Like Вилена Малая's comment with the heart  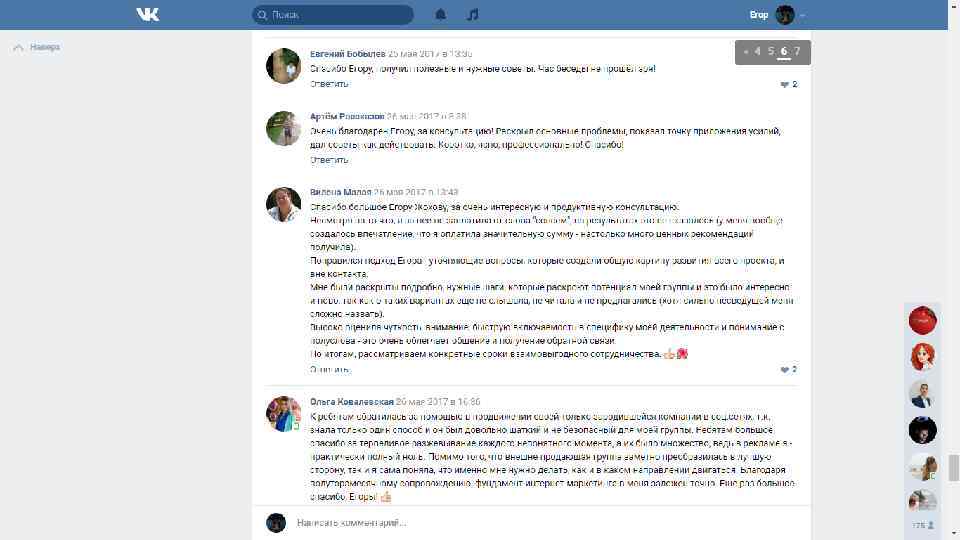[784, 370]
